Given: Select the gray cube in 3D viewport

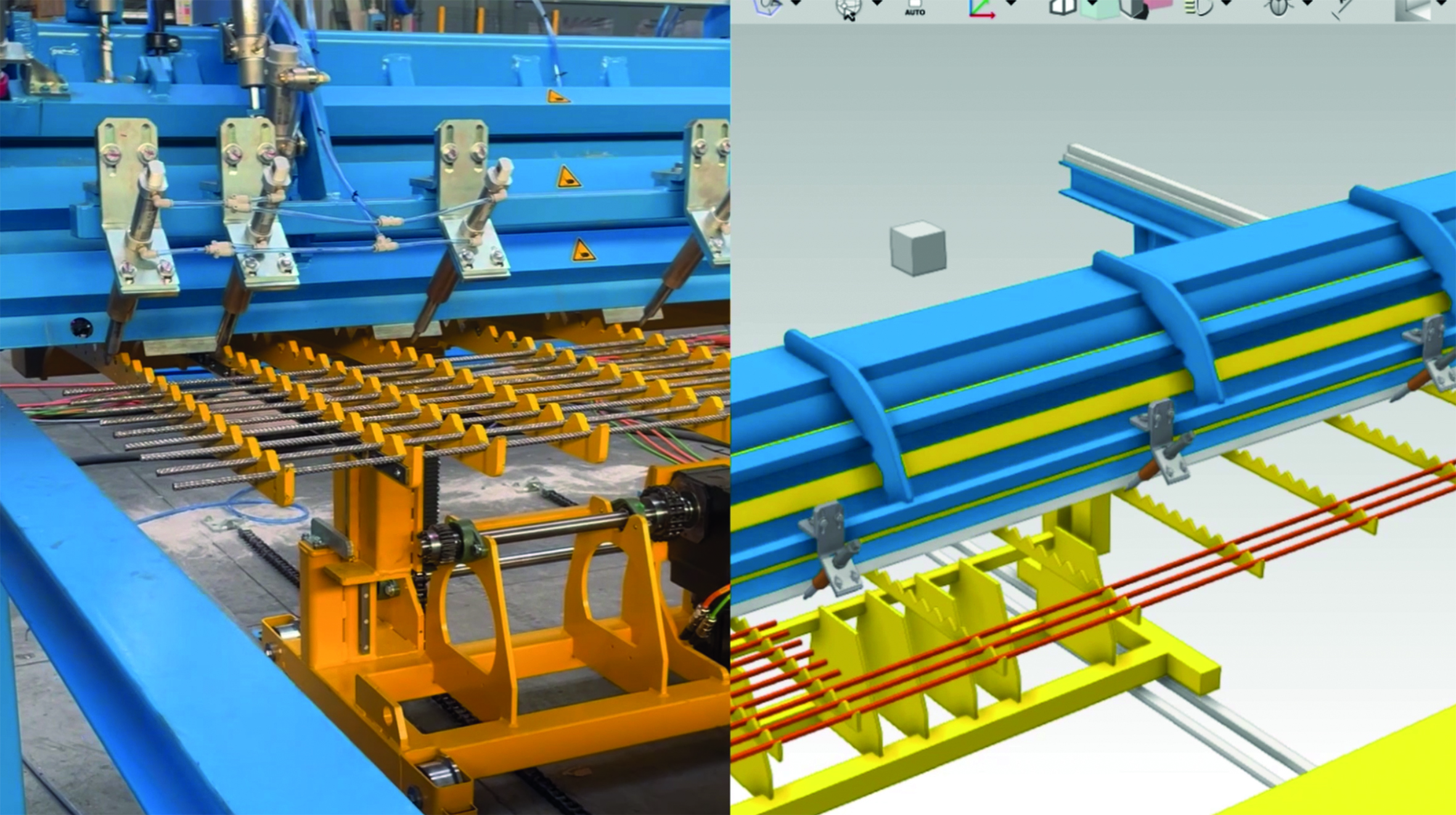Looking at the screenshot, I should coord(918,248).
